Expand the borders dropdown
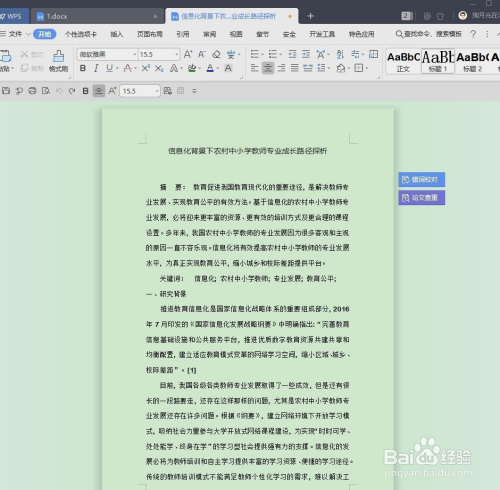Viewport: 500px width, 490px height. click(367, 69)
